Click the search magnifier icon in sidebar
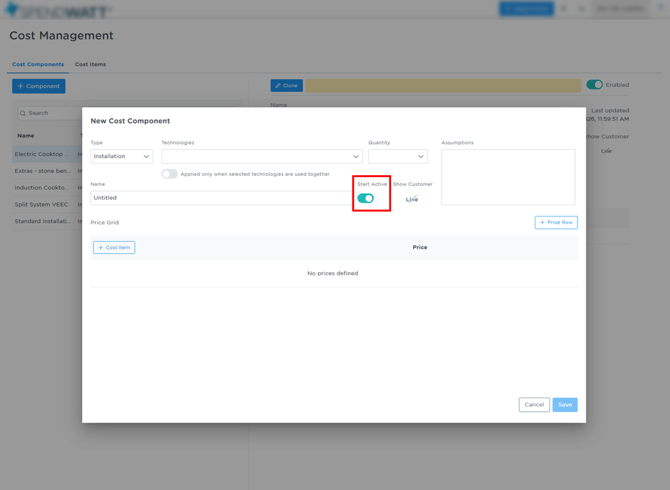The width and height of the screenshot is (670, 490). point(23,113)
